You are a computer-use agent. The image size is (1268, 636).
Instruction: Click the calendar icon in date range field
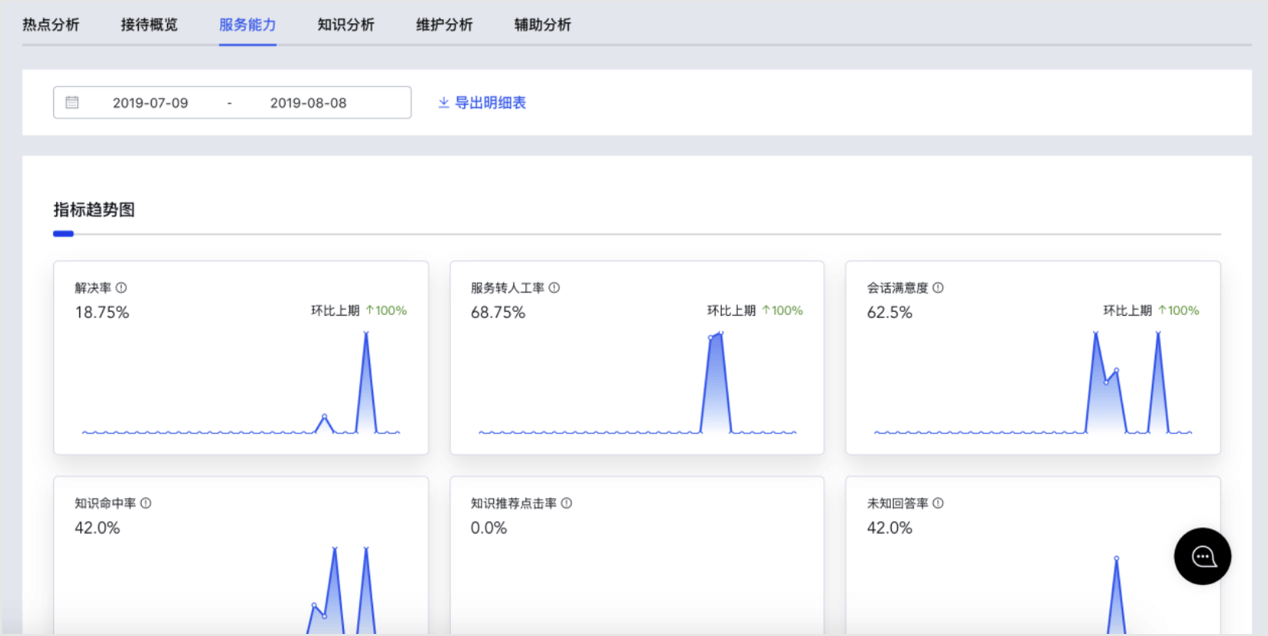pos(72,102)
